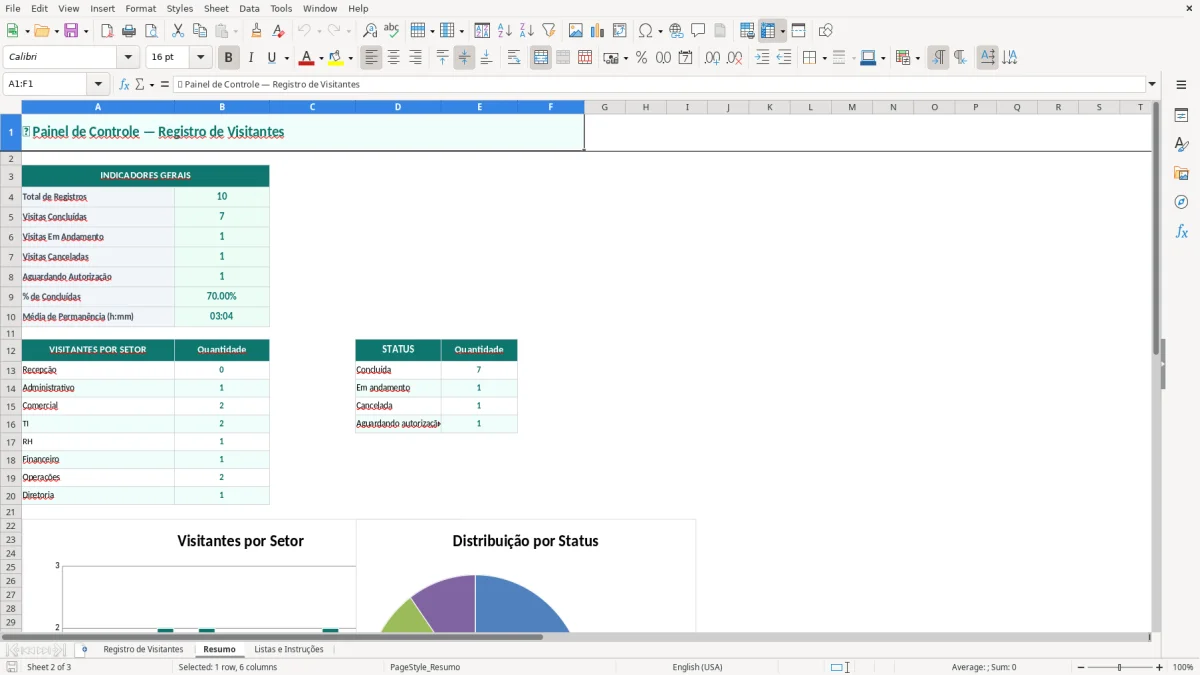The width and height of the screenshot is (1200, 675).
Task: Toggle Center Horizontally alignment
Action: point(394,58)
